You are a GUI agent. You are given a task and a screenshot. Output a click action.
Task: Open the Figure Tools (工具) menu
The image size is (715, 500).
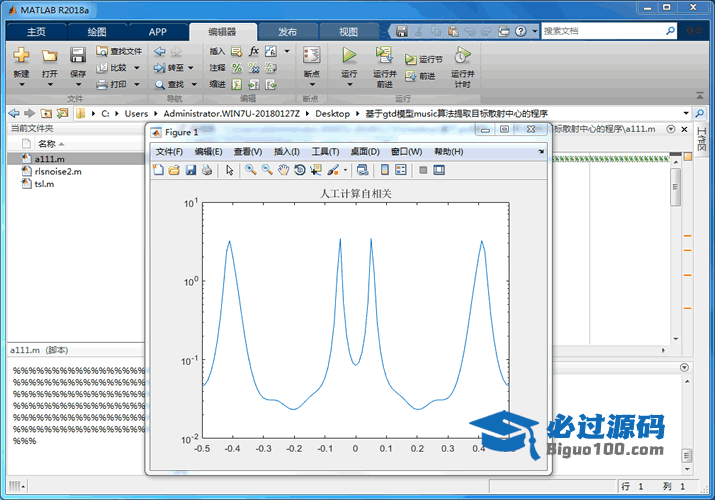pyautogui.click(x=325, y=152)
